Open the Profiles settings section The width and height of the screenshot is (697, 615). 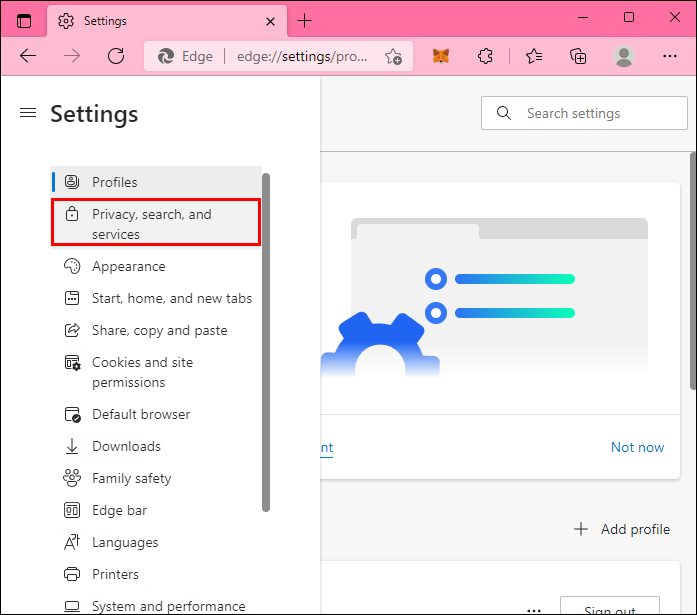coord(156,182)
